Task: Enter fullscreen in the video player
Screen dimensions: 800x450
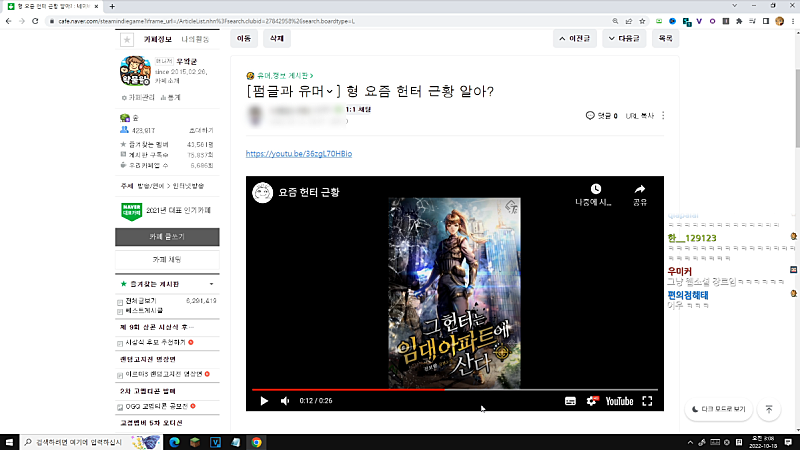Action: coord(647,401)
